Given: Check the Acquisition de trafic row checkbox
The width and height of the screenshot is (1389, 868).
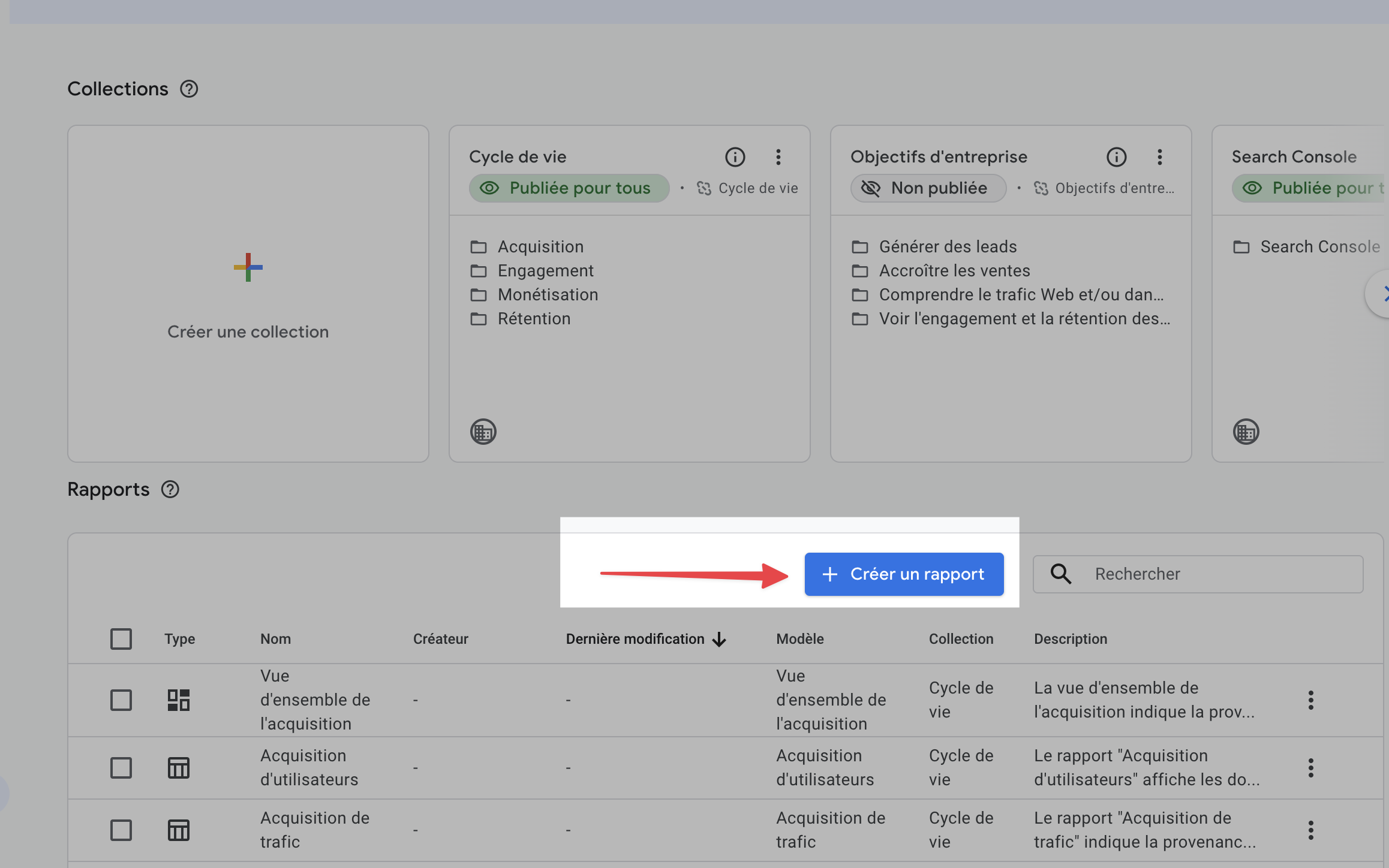Looking at the screenshot, I should pos(121,830).
